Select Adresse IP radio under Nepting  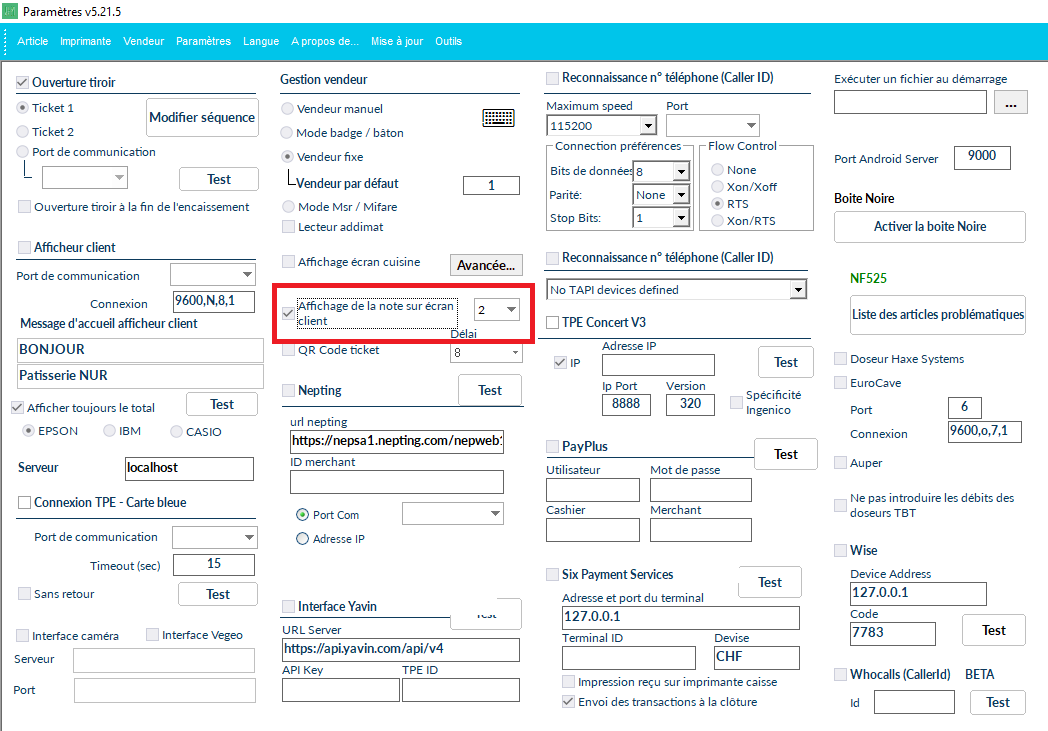tap(302, 539)
